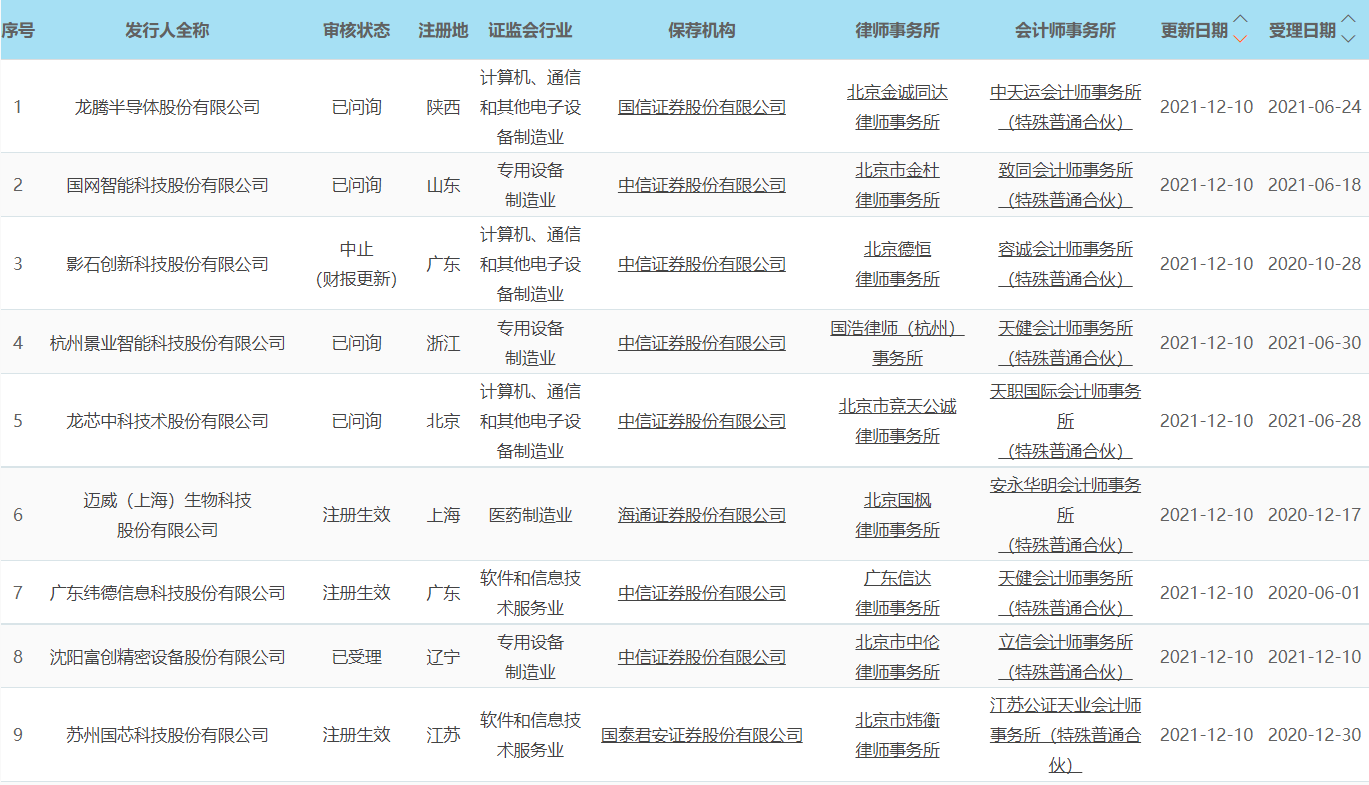The image size is (1369, 785).
Task: Open the 海通证券股份有限公司 sponsor link
Action: [702, 515]
